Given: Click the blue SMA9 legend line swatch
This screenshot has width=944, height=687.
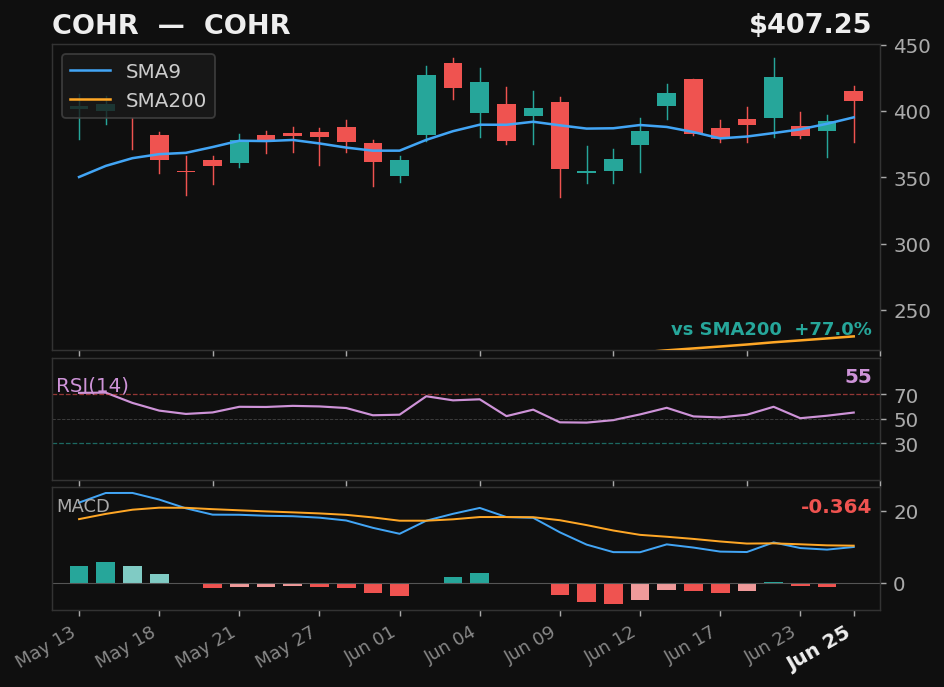Looking at the screenshot, I should coord(90,71).
